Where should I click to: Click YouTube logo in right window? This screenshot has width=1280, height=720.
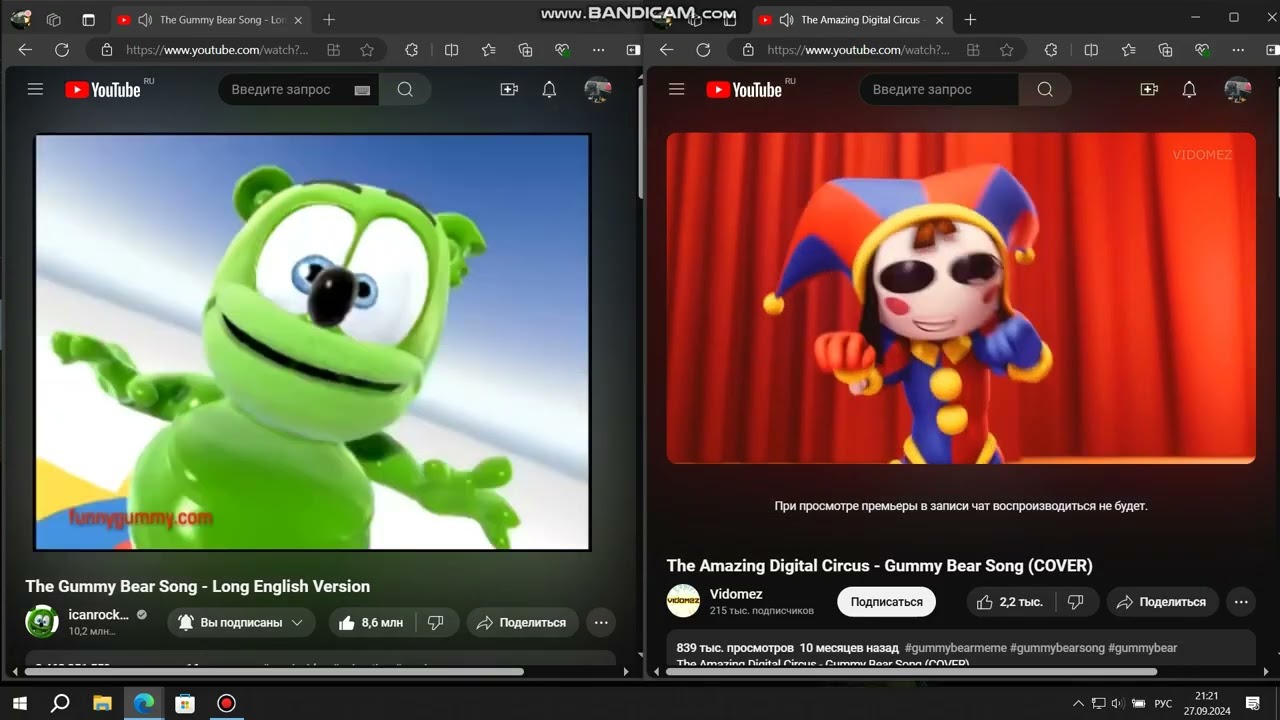click(744, 90)
